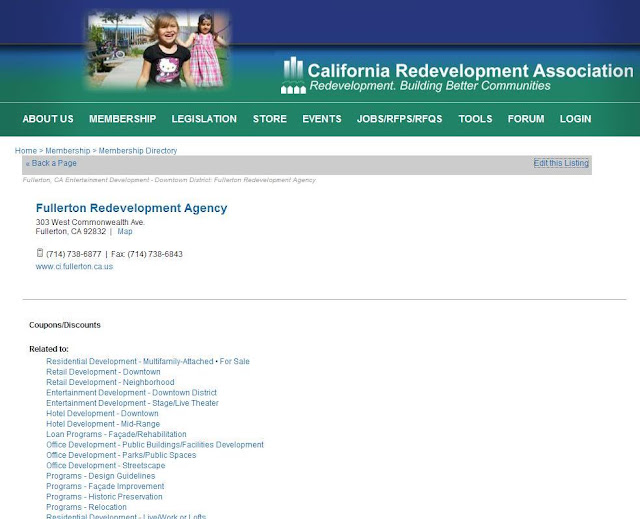Click the tagline Redevelopment. Building Better Communities
Screen dimensions: 640x519
pos(430,86)
